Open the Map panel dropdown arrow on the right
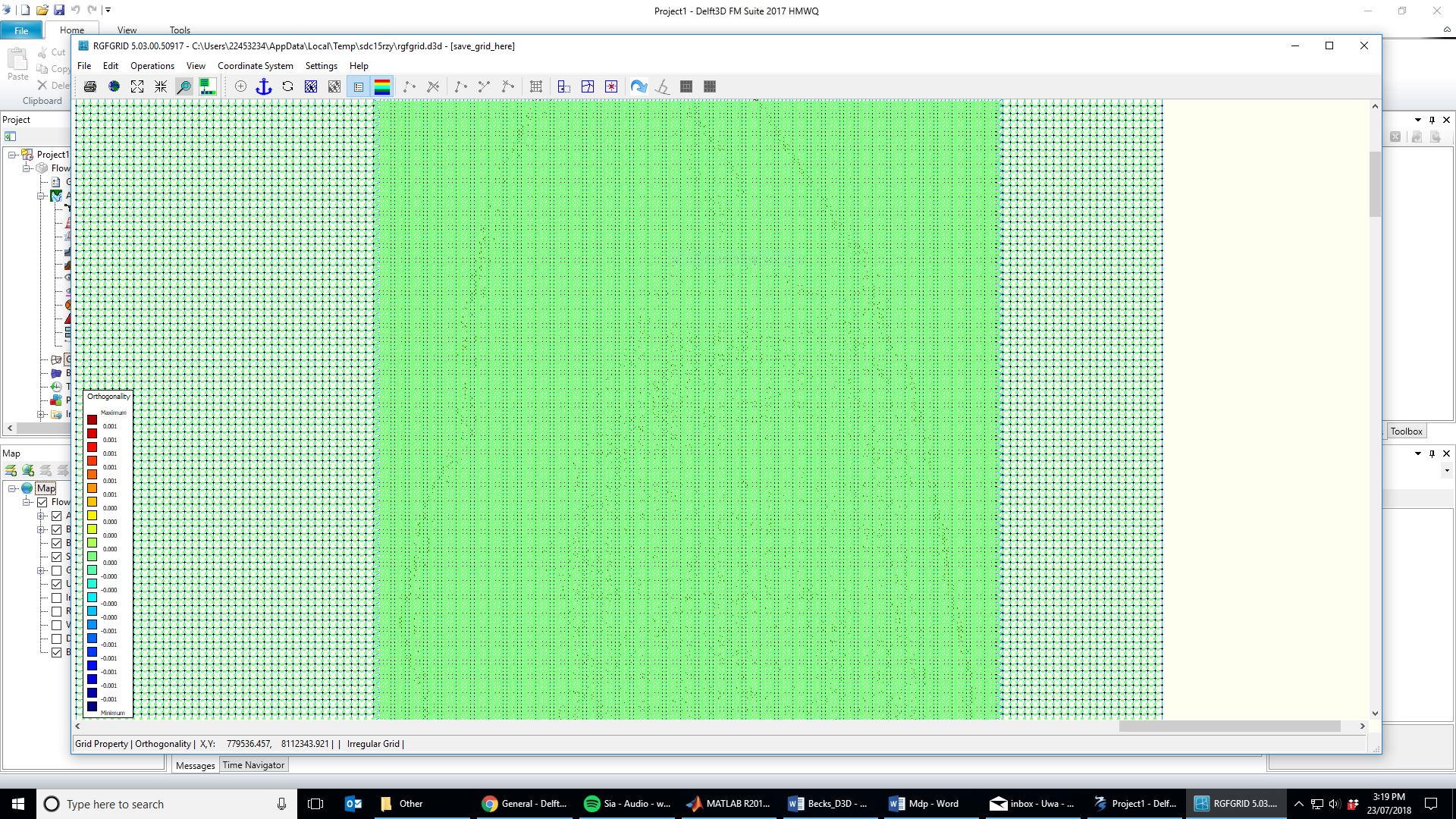 point(1417,453)
